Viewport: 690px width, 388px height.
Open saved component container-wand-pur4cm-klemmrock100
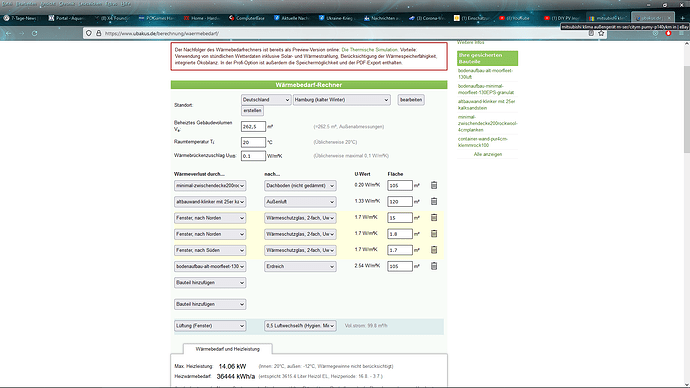pyautogui.click(x=483, y=142)
